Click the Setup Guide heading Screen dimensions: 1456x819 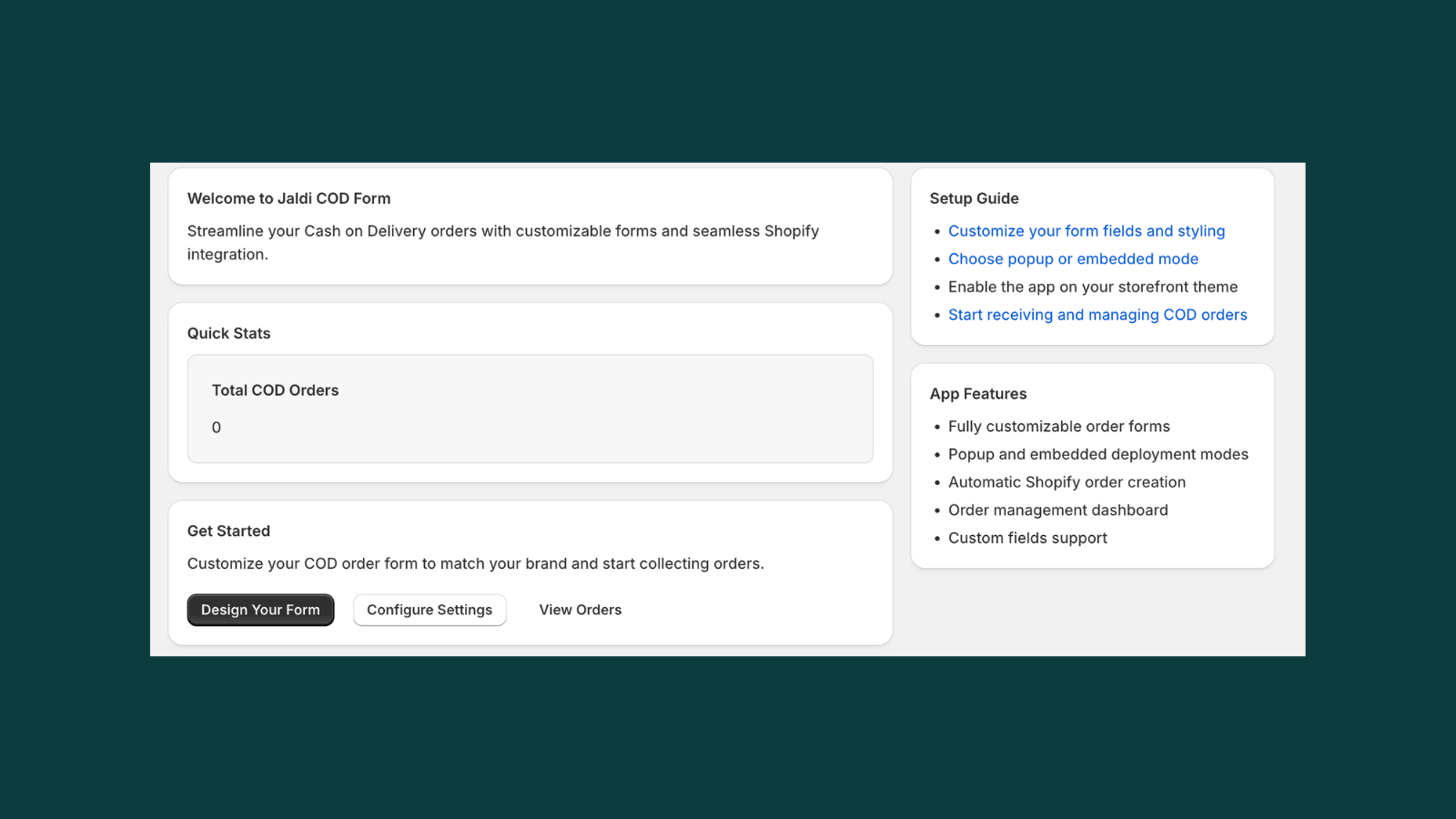974,198
